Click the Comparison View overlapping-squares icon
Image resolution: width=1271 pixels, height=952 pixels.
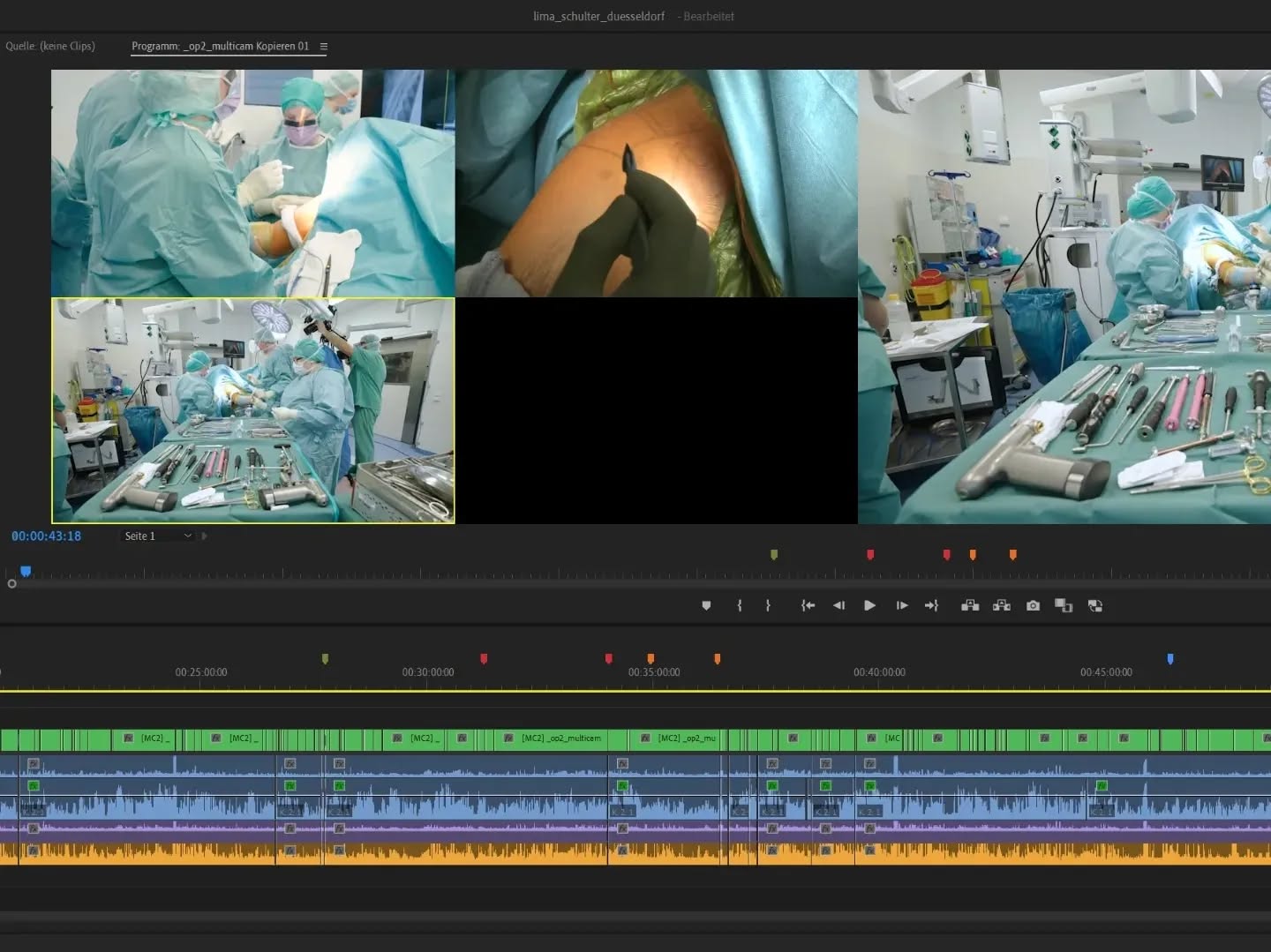1064,605
